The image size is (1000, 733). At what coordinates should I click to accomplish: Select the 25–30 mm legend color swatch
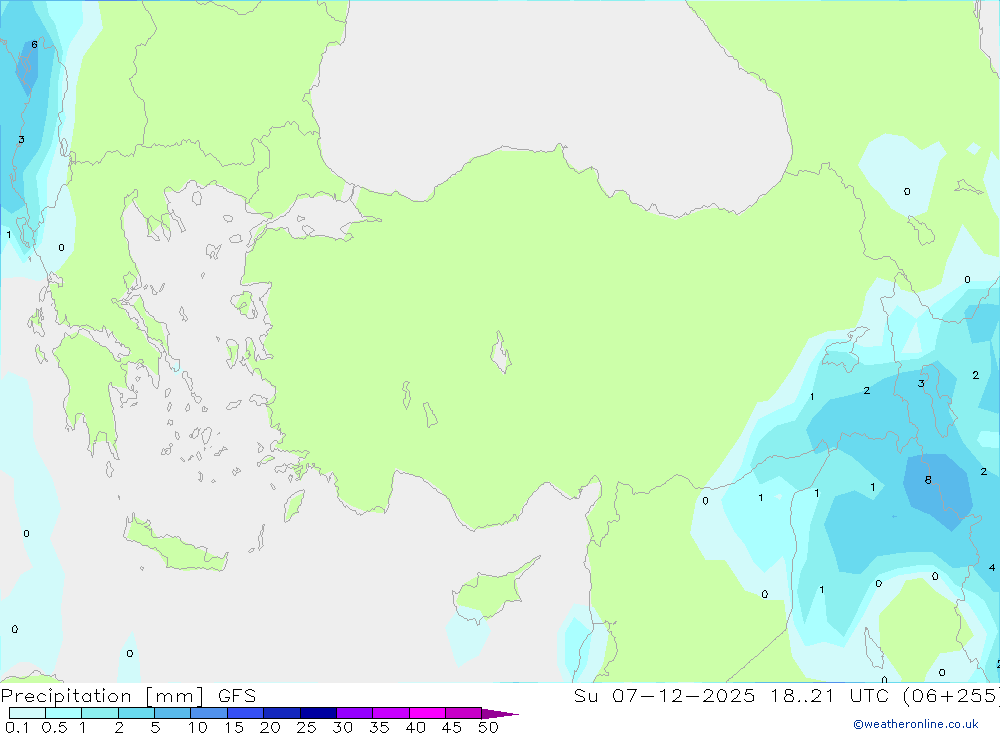point(318,713)
